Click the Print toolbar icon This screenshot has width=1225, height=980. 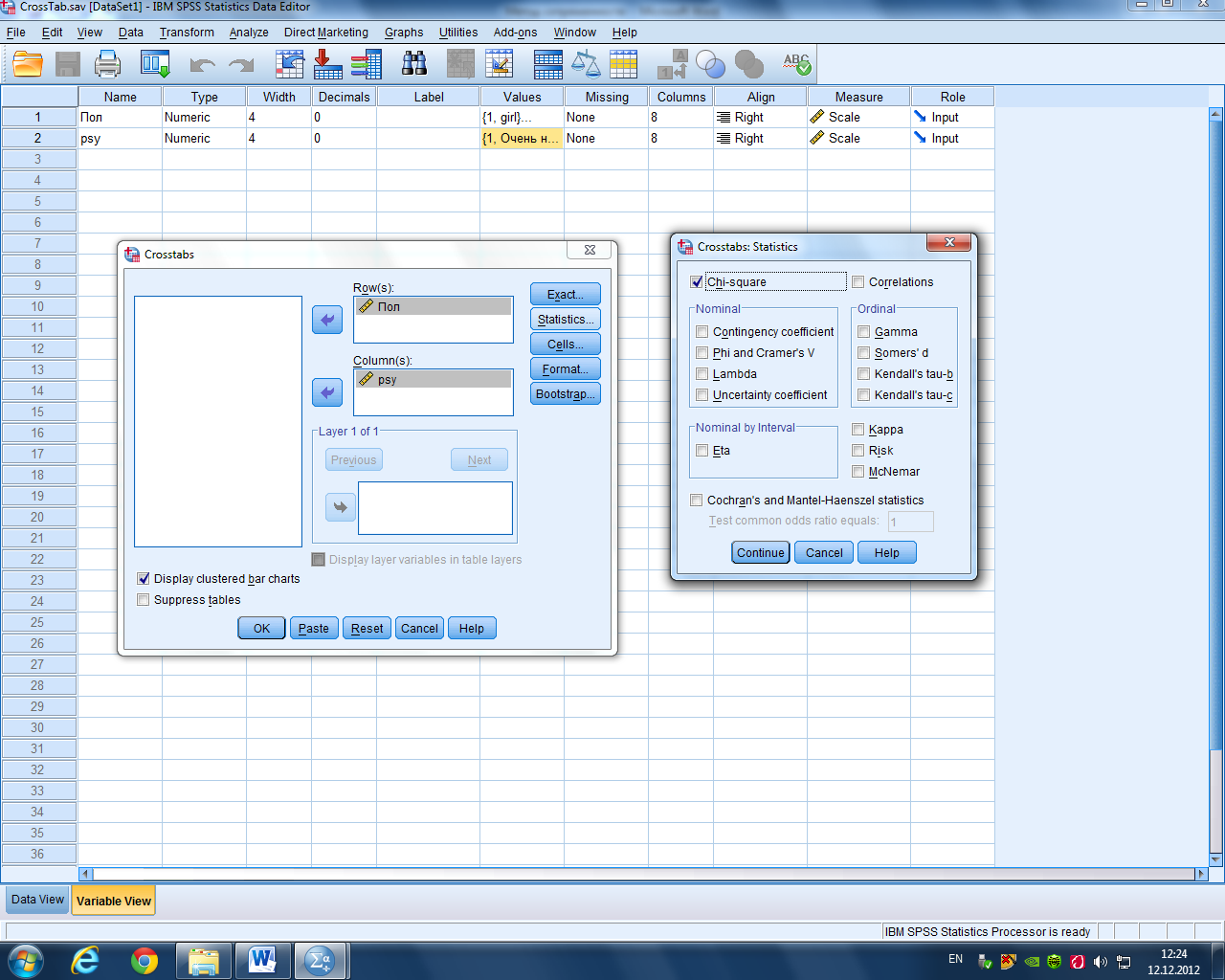[x=107, y=64]
